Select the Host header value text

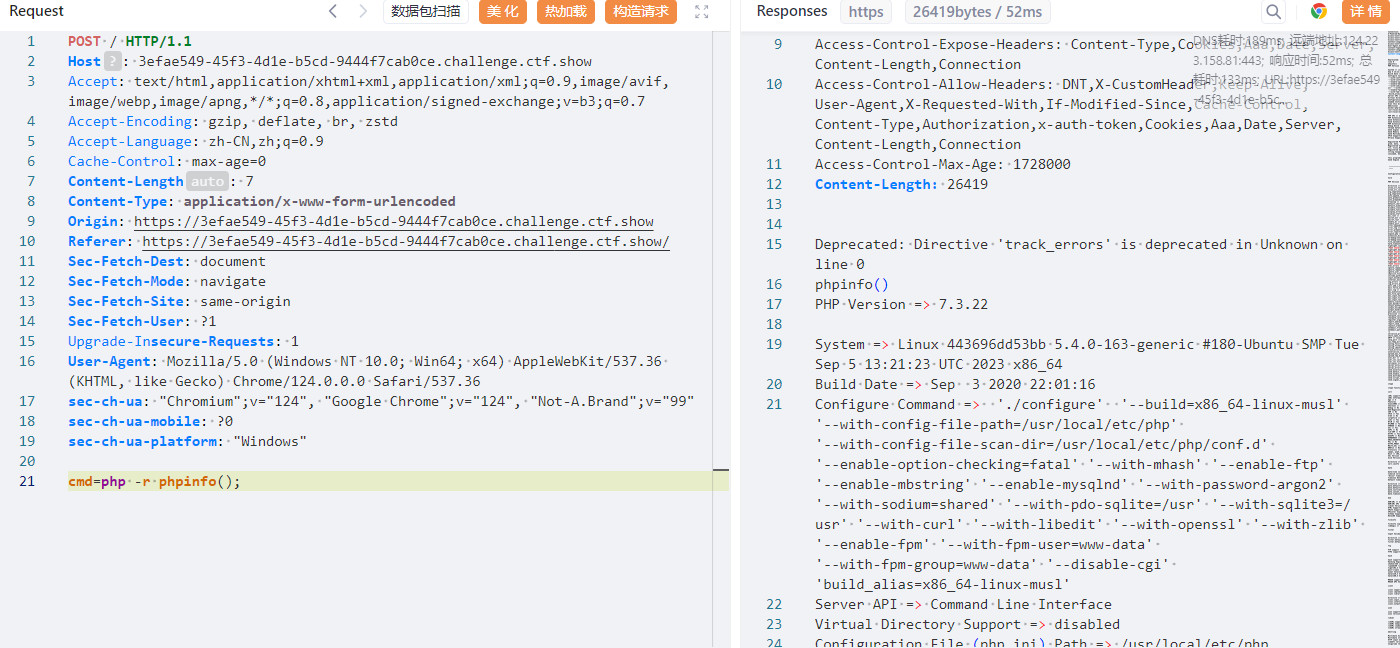[x=365, y=61]
